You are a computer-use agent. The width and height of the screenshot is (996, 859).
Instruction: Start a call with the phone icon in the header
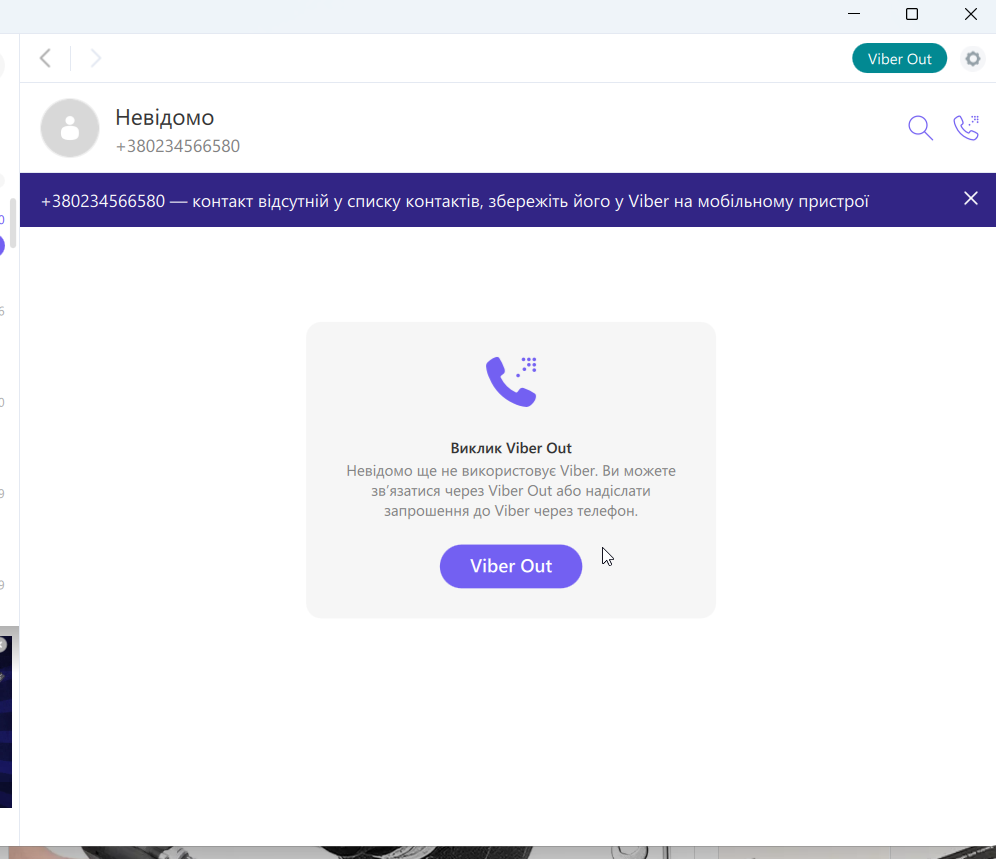tap(966, 128)
